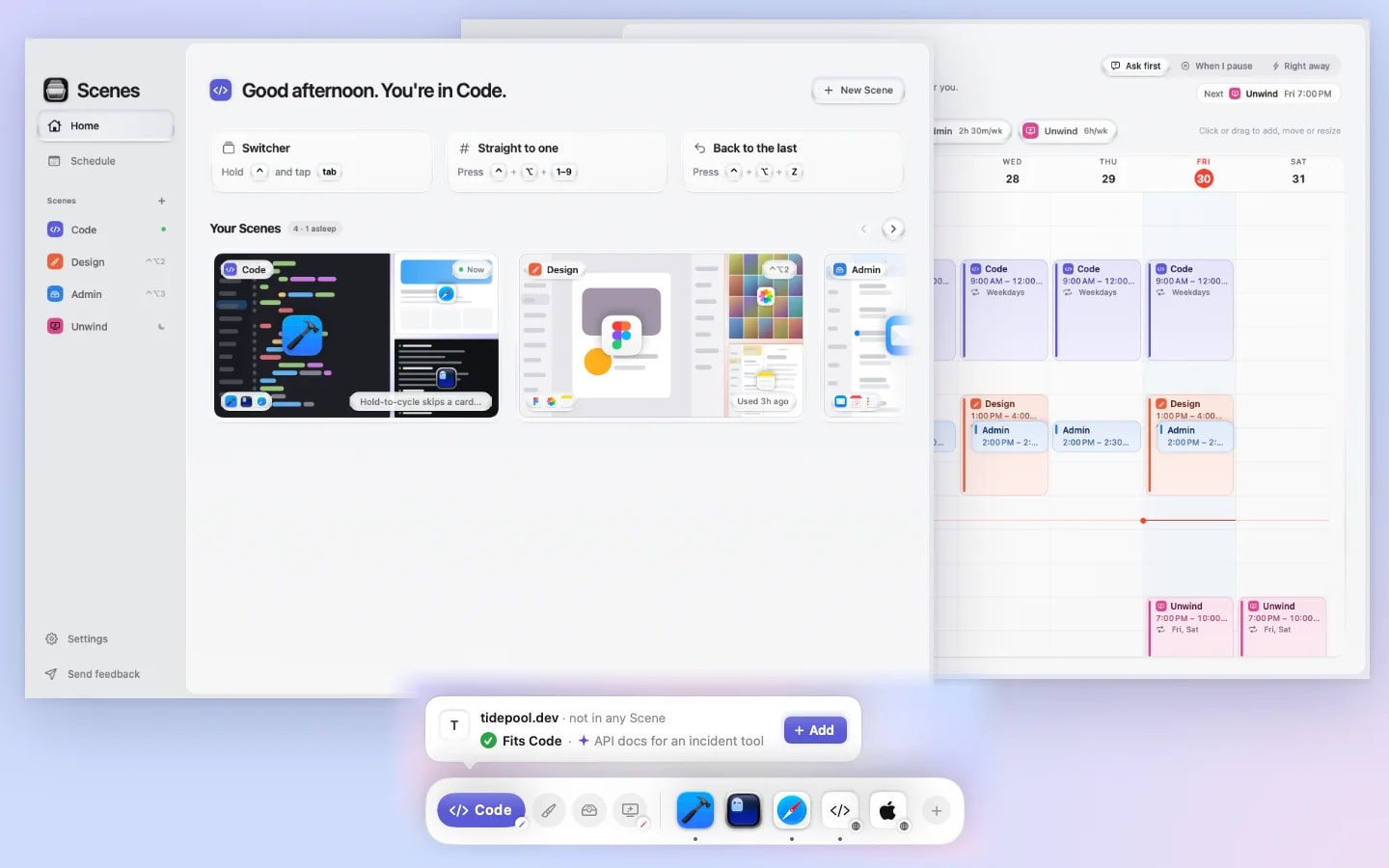Click the active Code pill in the dock

tap(480, 810)
